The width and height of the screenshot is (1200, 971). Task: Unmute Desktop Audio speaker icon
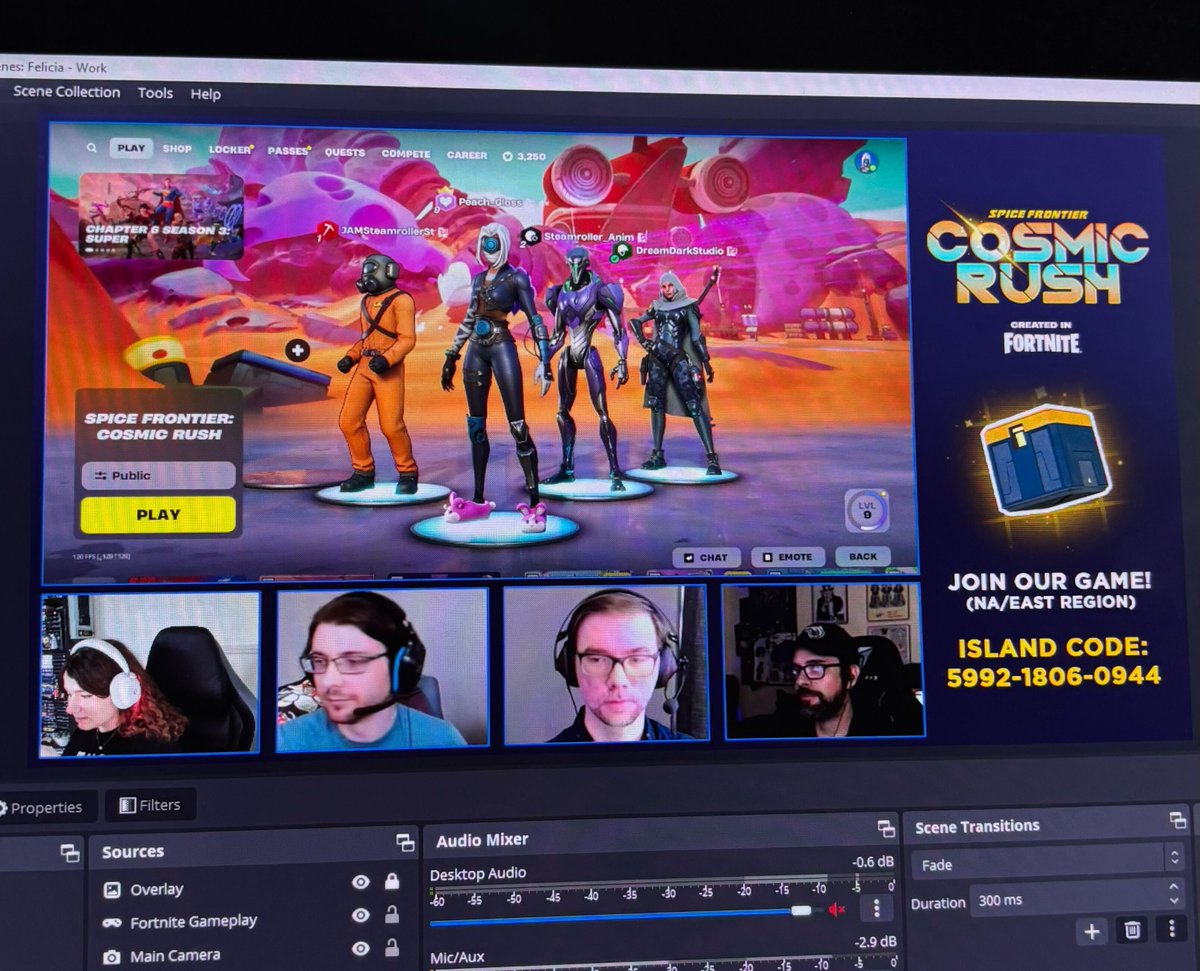pyautogui.click(x=837, y=909)
